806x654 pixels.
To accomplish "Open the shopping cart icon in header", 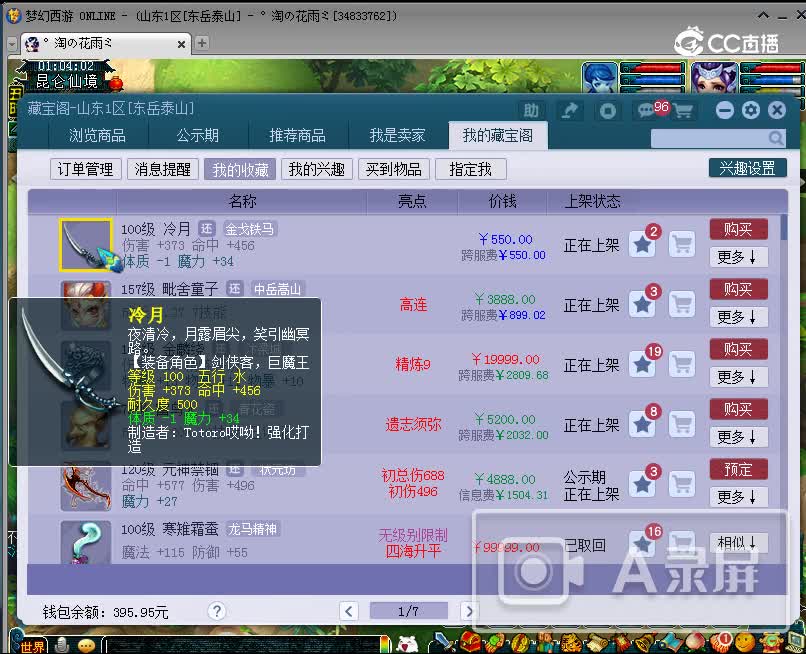I will point(683,110).
